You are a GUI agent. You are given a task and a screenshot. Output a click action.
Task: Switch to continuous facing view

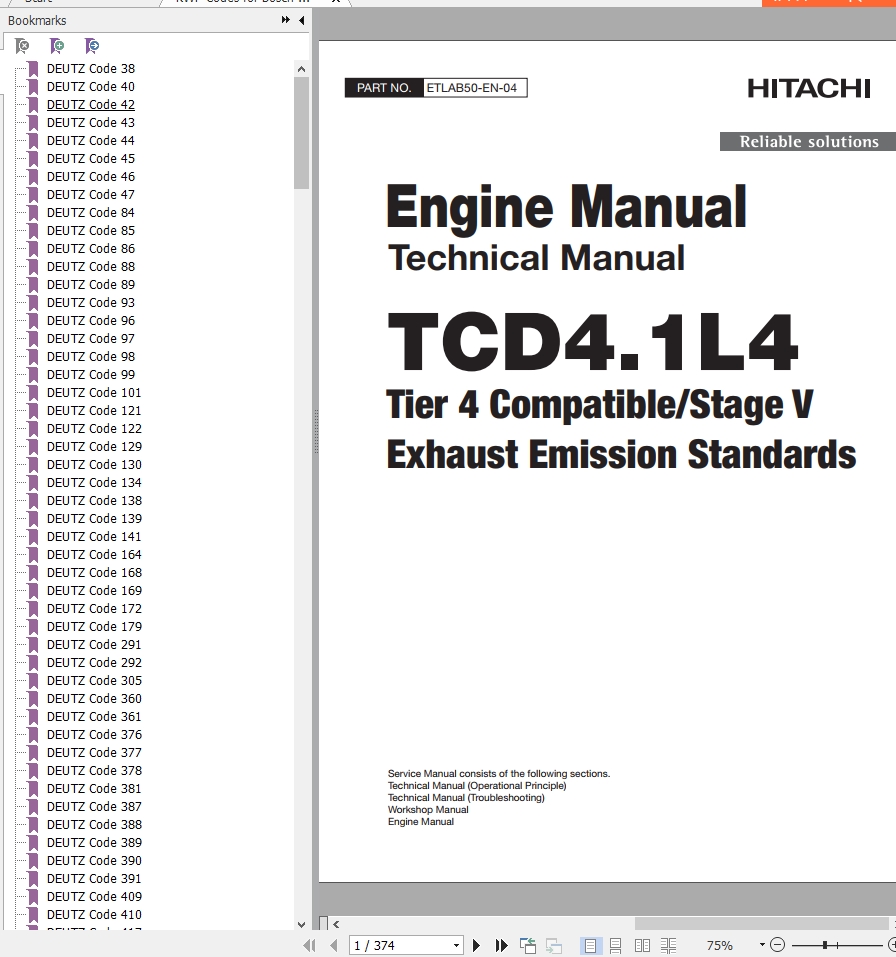pyautogui.click(x=668, y=945)
